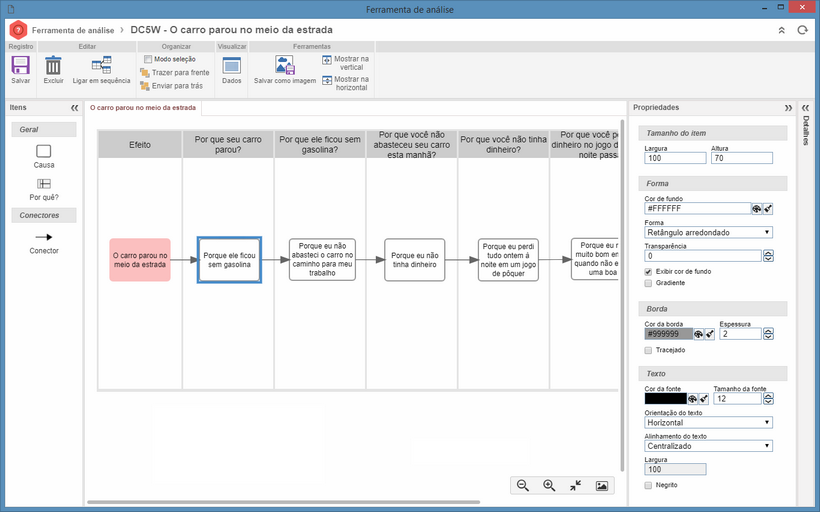This screenshot has height=512, width=820.
Task: Collapse the Propriedades panel
Action: tap(788, 108)
